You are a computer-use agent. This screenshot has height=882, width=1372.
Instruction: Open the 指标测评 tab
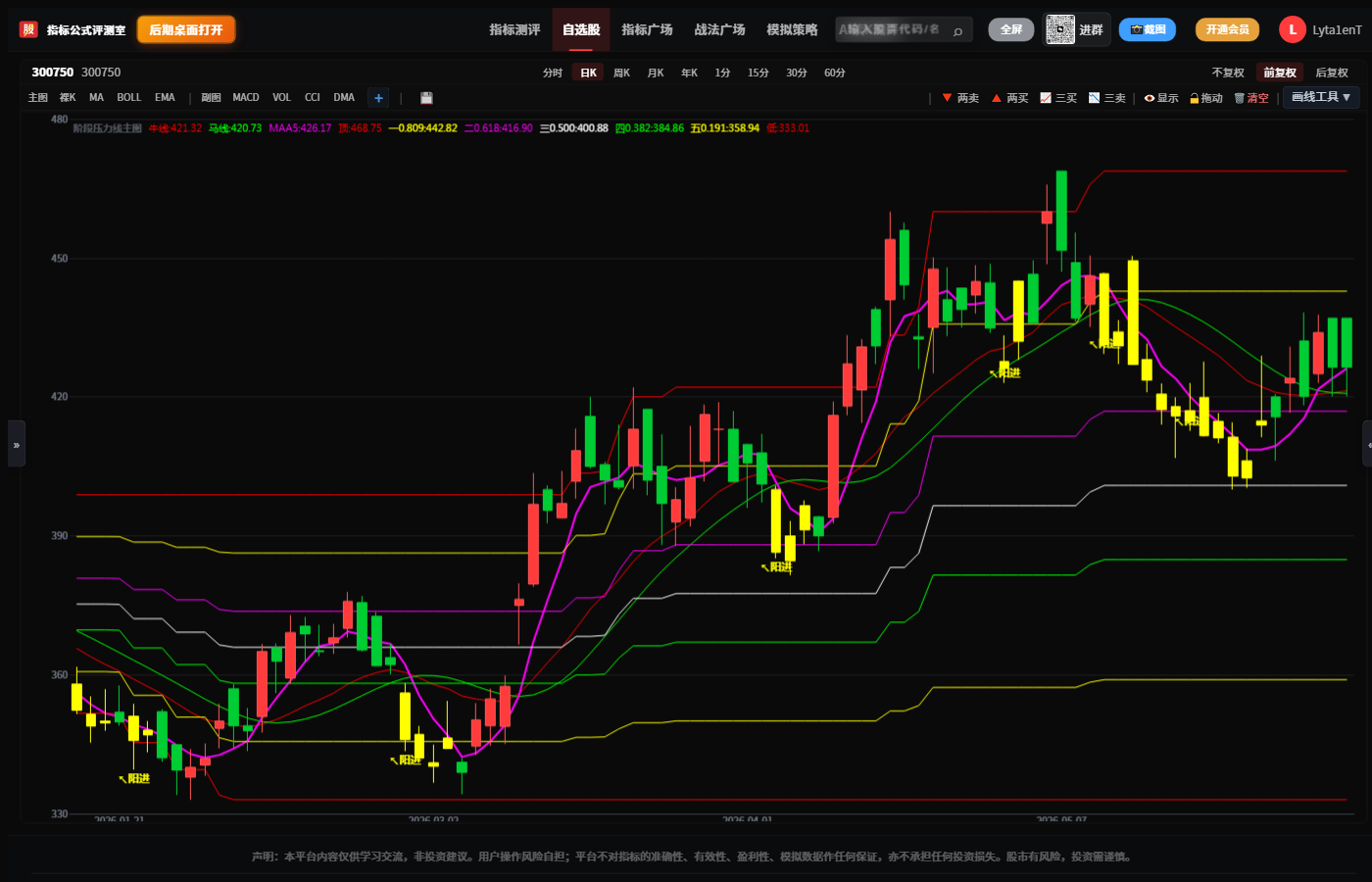coord(514,29)
